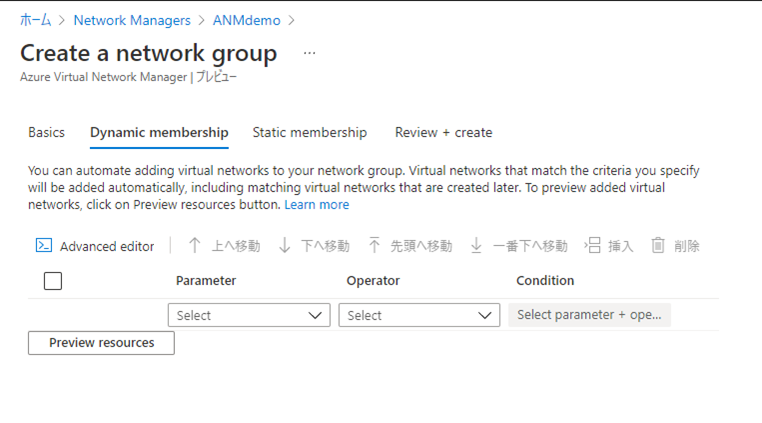
Task: Click the move to top icon
Action: coord(375,246)
